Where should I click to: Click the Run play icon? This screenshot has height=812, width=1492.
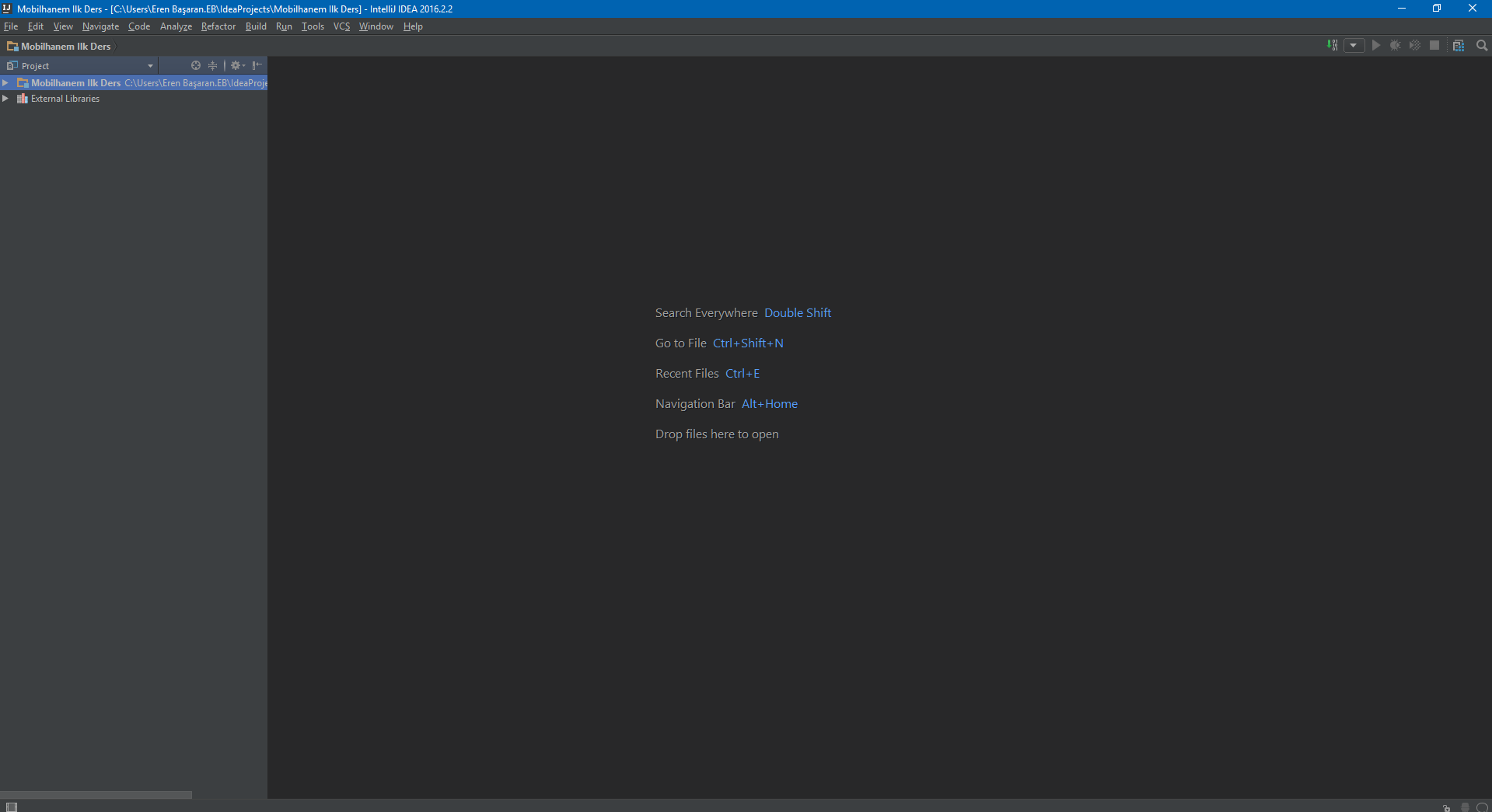1376,46
